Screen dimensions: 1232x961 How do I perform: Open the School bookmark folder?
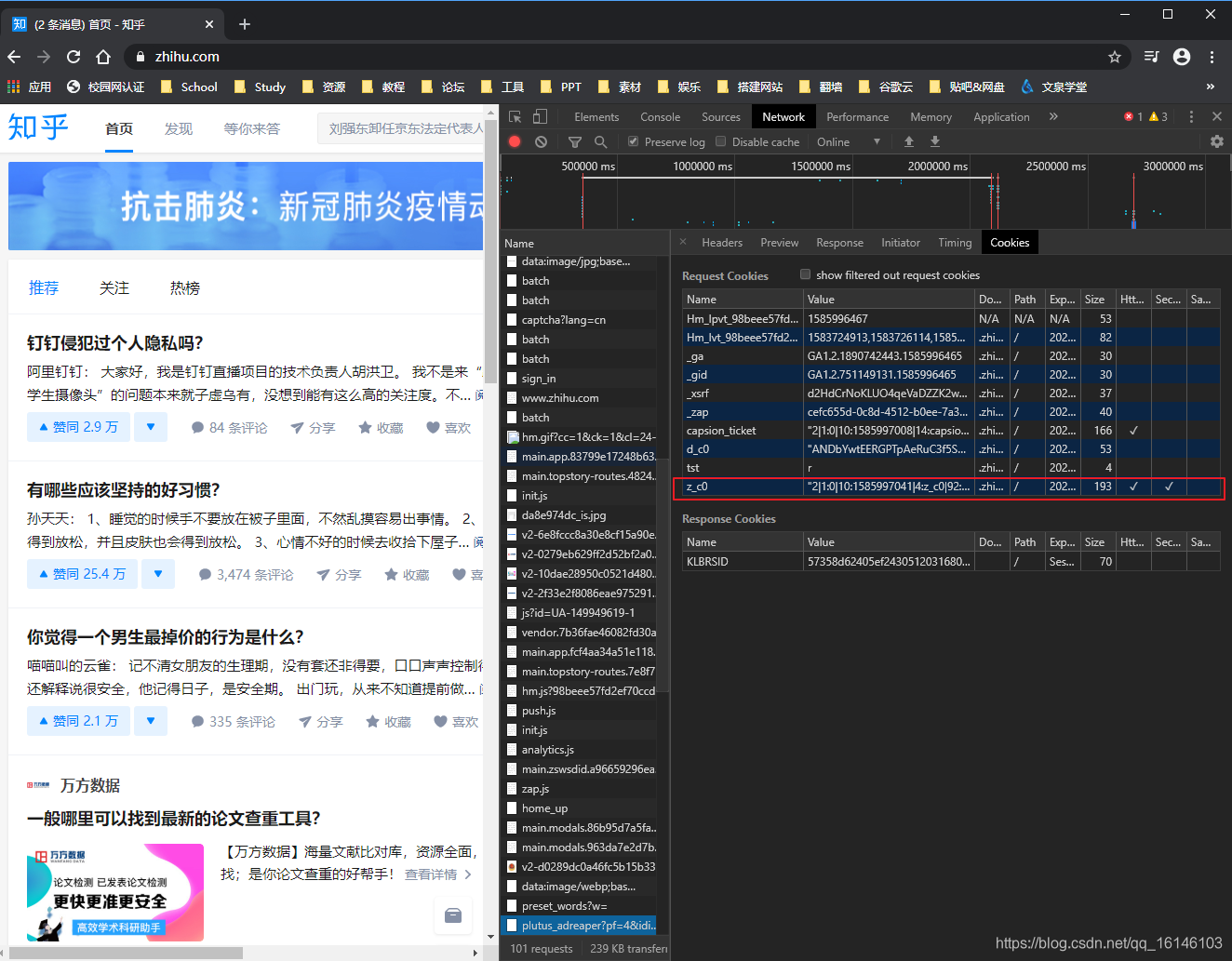point(189,87)
